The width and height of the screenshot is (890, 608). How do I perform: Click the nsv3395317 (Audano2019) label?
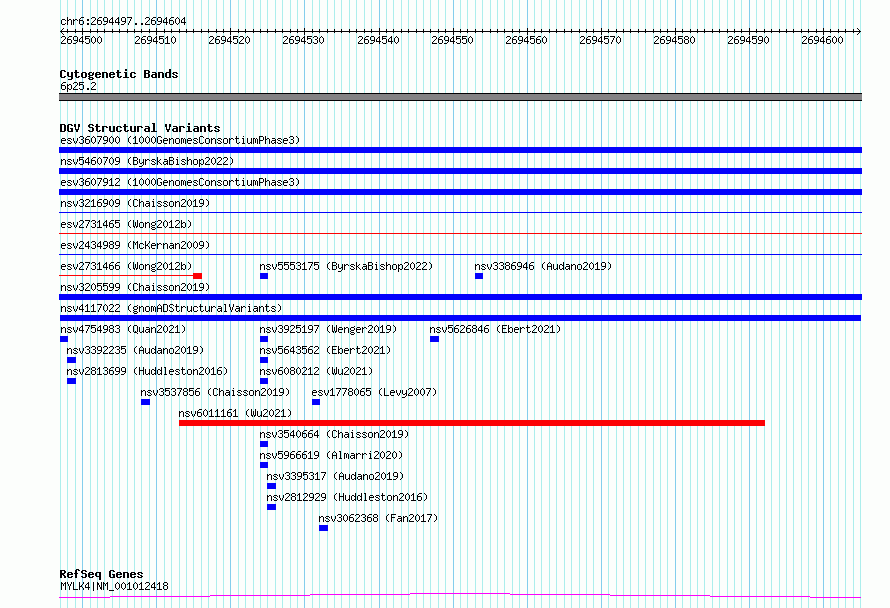point(335,476)
